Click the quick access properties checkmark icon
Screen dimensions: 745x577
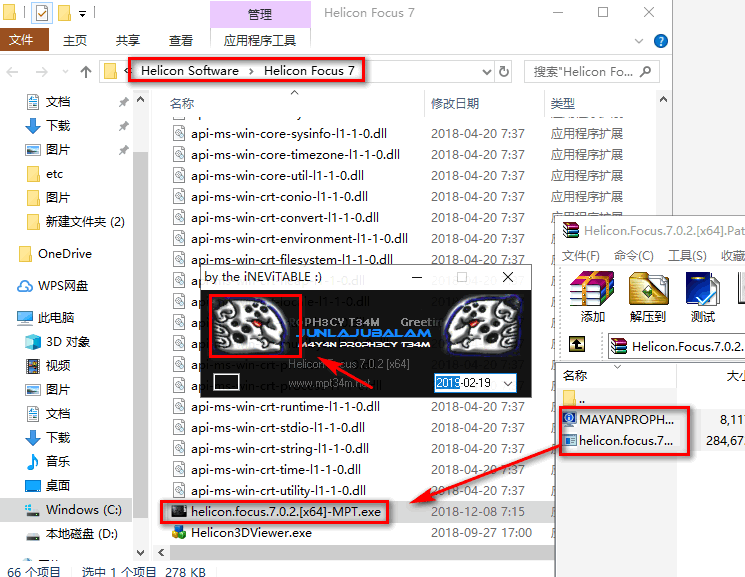(42, 13)
